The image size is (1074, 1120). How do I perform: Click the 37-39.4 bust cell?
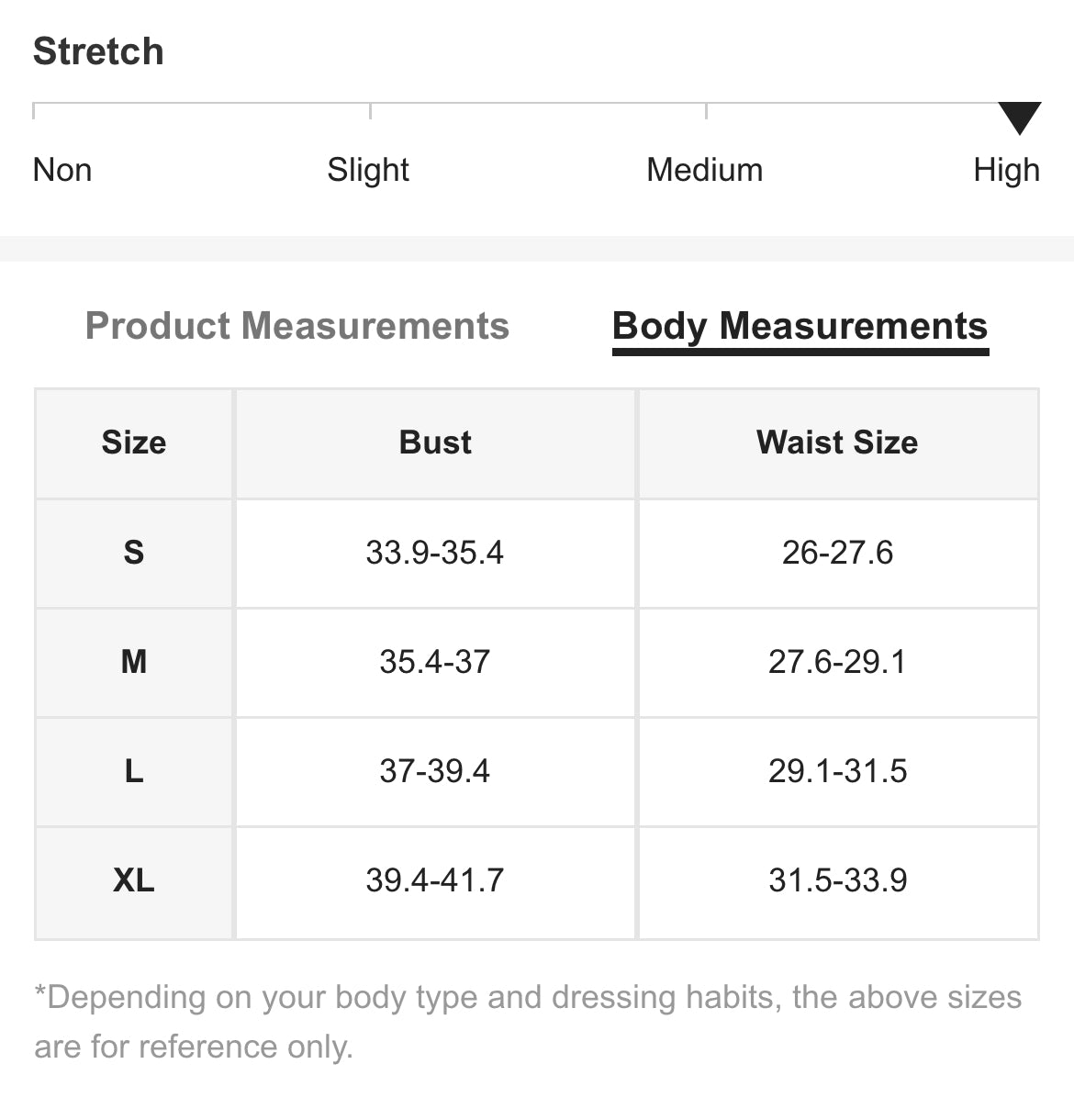(x=435, y=771)
